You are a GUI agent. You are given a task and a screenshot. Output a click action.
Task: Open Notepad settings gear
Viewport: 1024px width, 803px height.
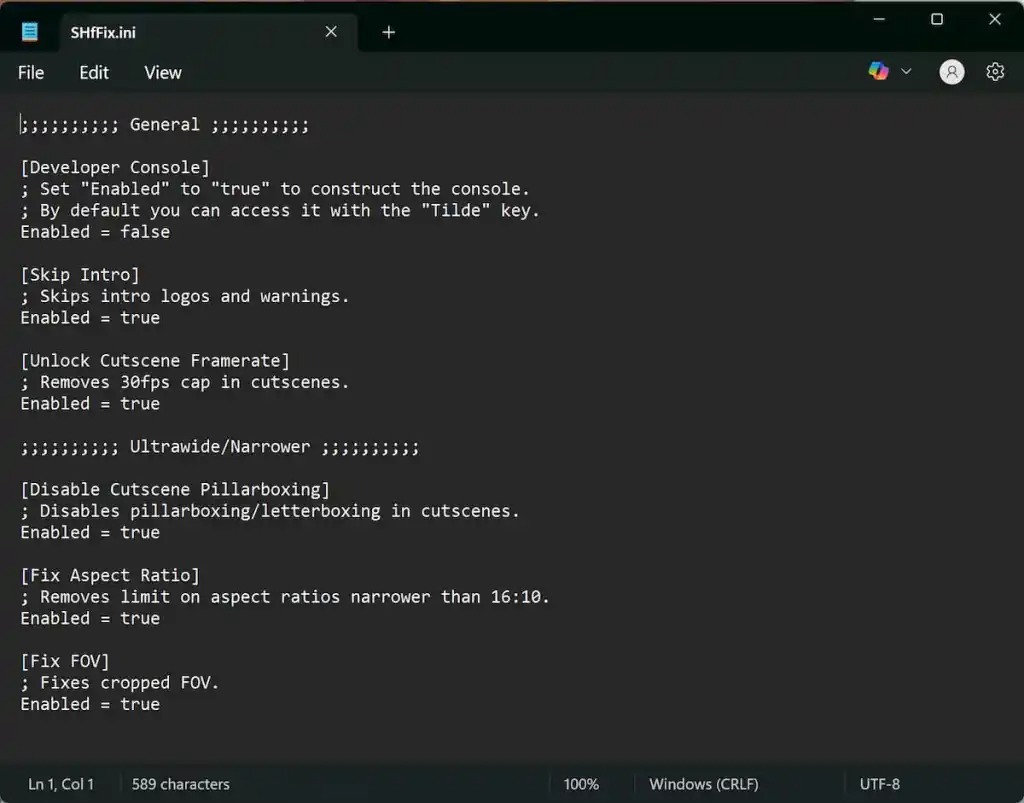click(995, 72)
